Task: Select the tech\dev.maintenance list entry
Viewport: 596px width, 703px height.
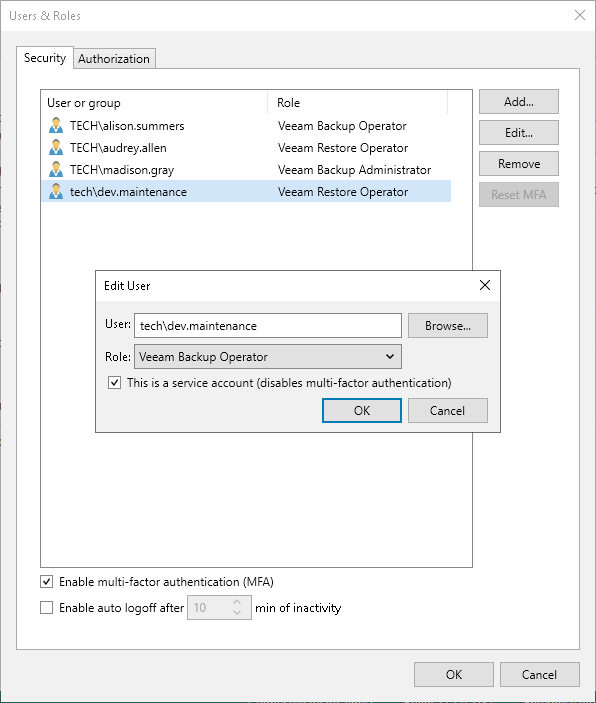Action: click(x=246, y=191)
